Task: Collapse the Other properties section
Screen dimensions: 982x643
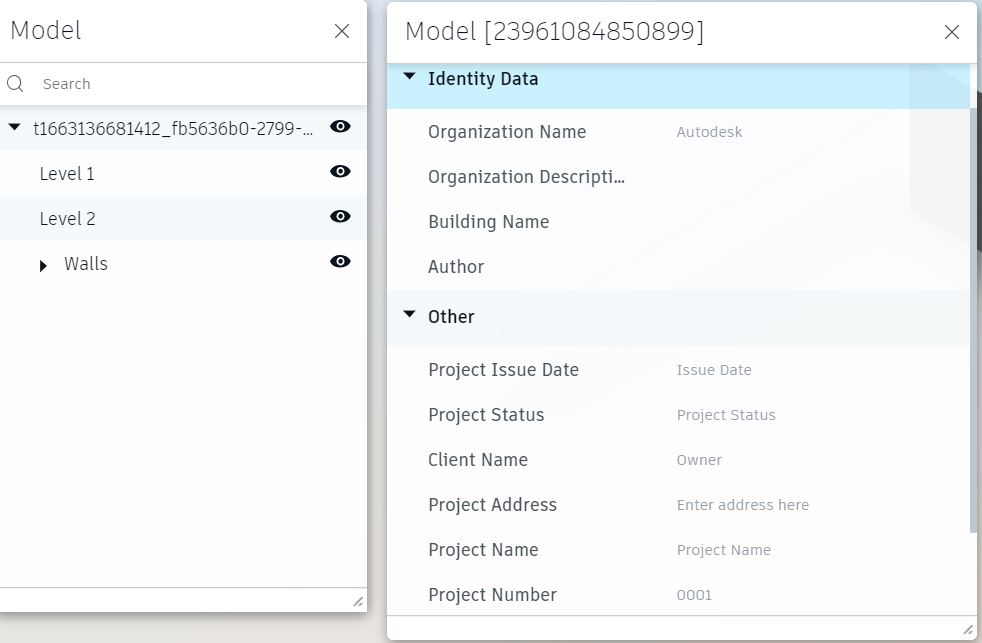Action: pyautogui.click(x=409, y=315)
